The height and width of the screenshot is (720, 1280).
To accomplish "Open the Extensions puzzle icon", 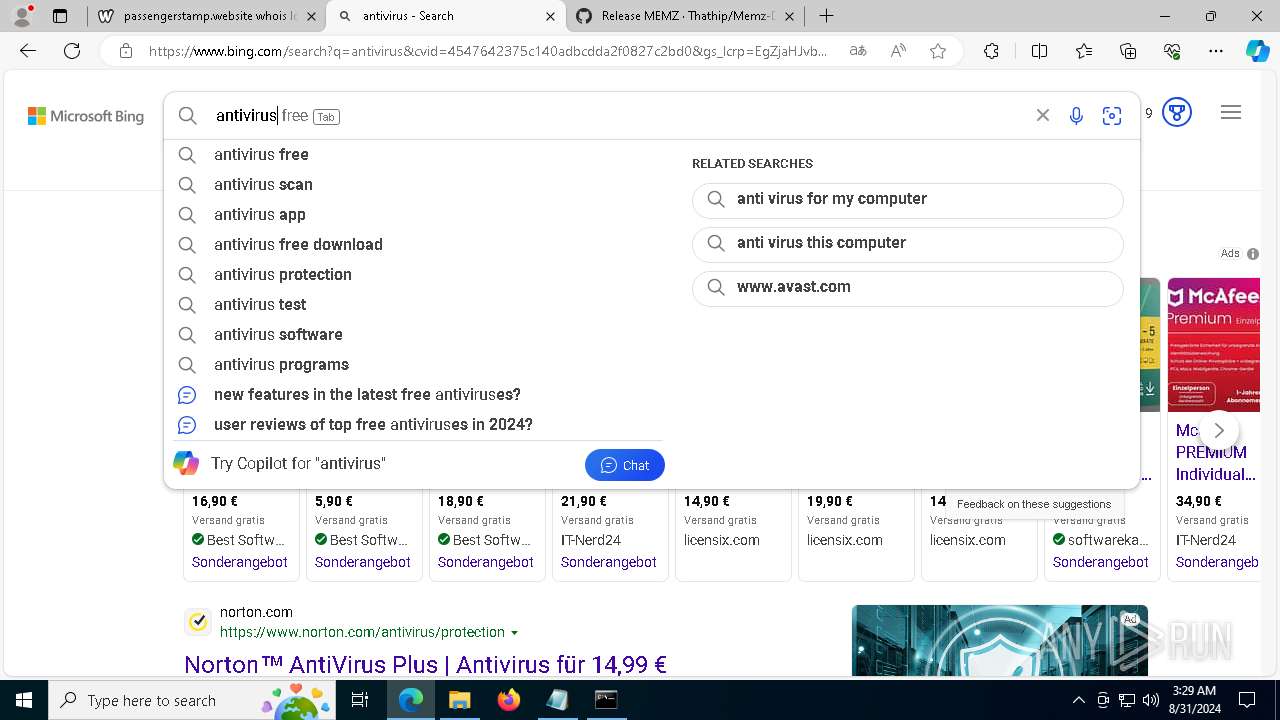I will pos(991,51).
